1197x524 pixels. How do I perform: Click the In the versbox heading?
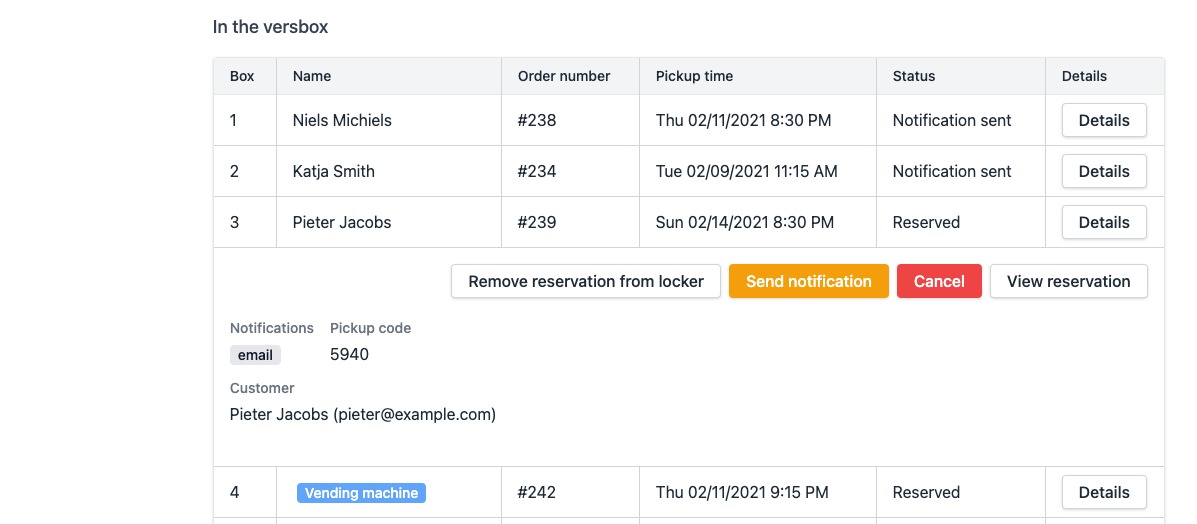270,27
